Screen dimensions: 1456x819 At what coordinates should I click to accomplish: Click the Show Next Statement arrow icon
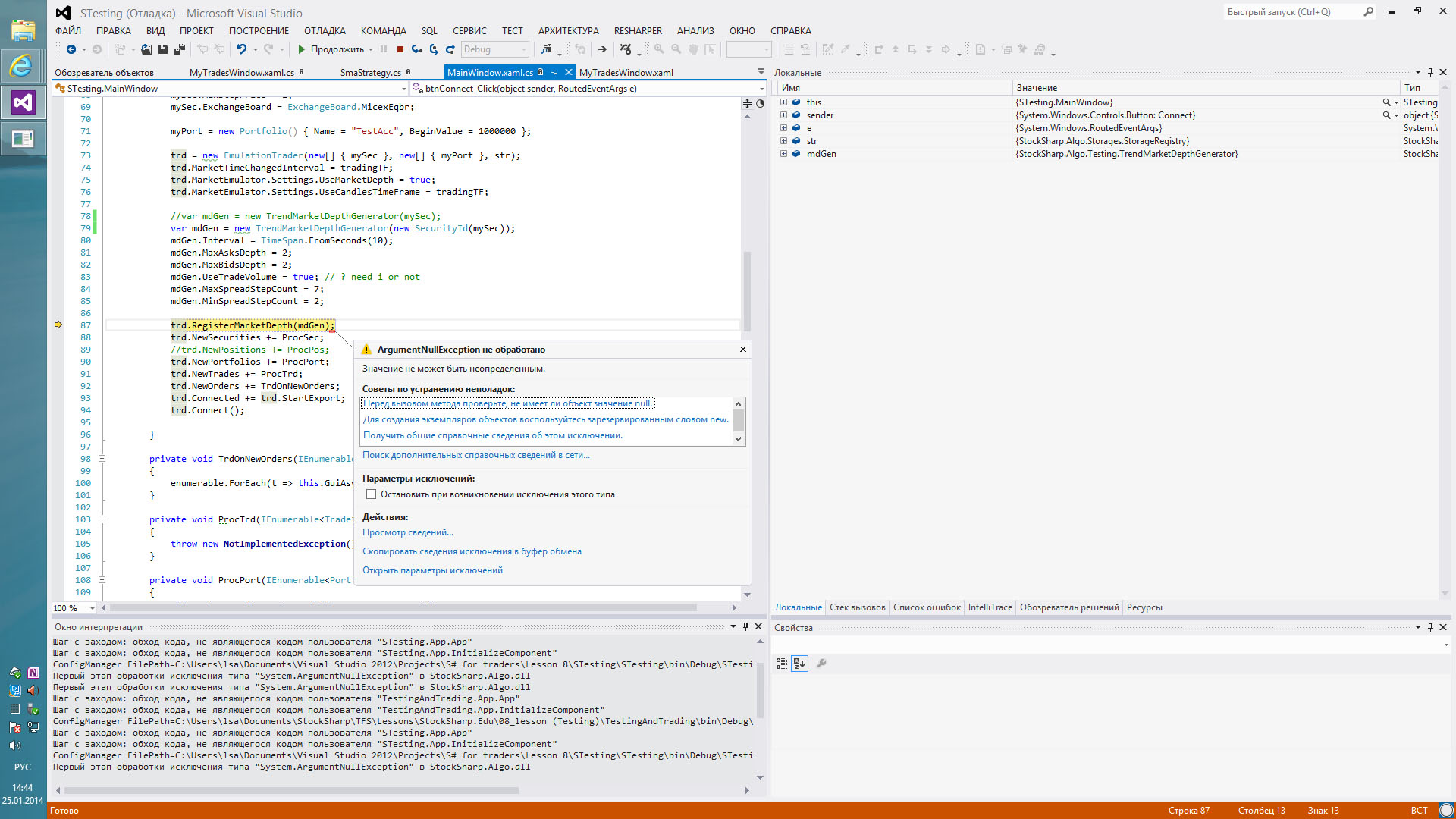pos(602,49)
